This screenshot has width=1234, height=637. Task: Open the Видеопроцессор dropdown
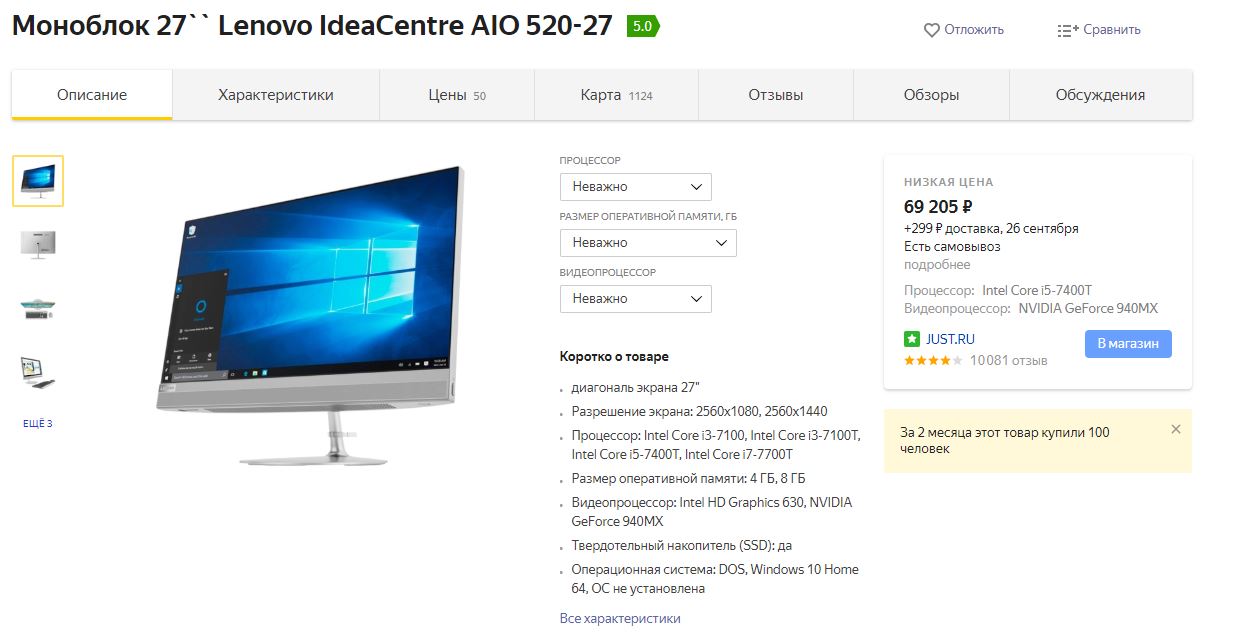636,298
